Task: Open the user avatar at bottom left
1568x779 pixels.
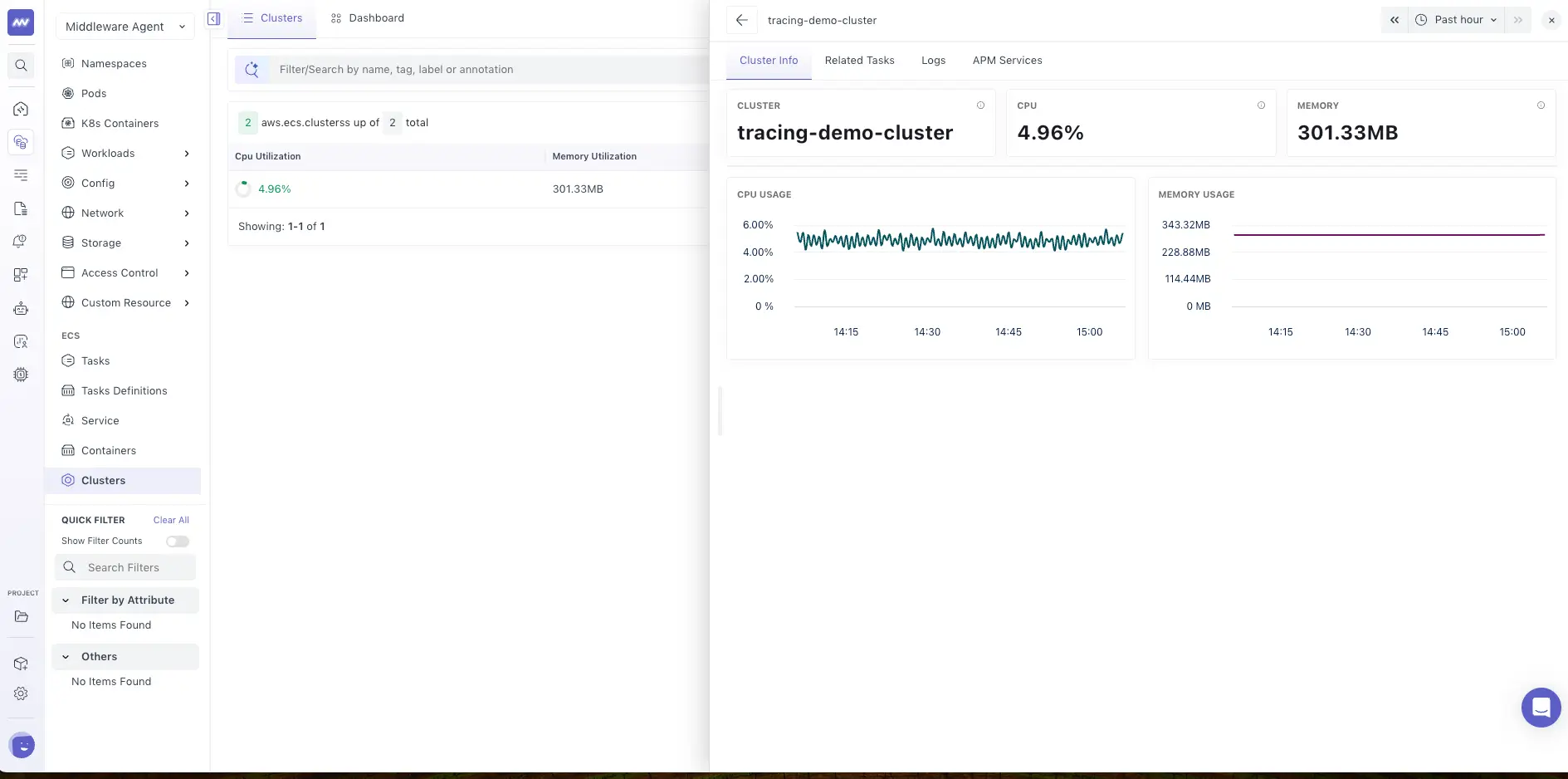Action: (22, 746)
